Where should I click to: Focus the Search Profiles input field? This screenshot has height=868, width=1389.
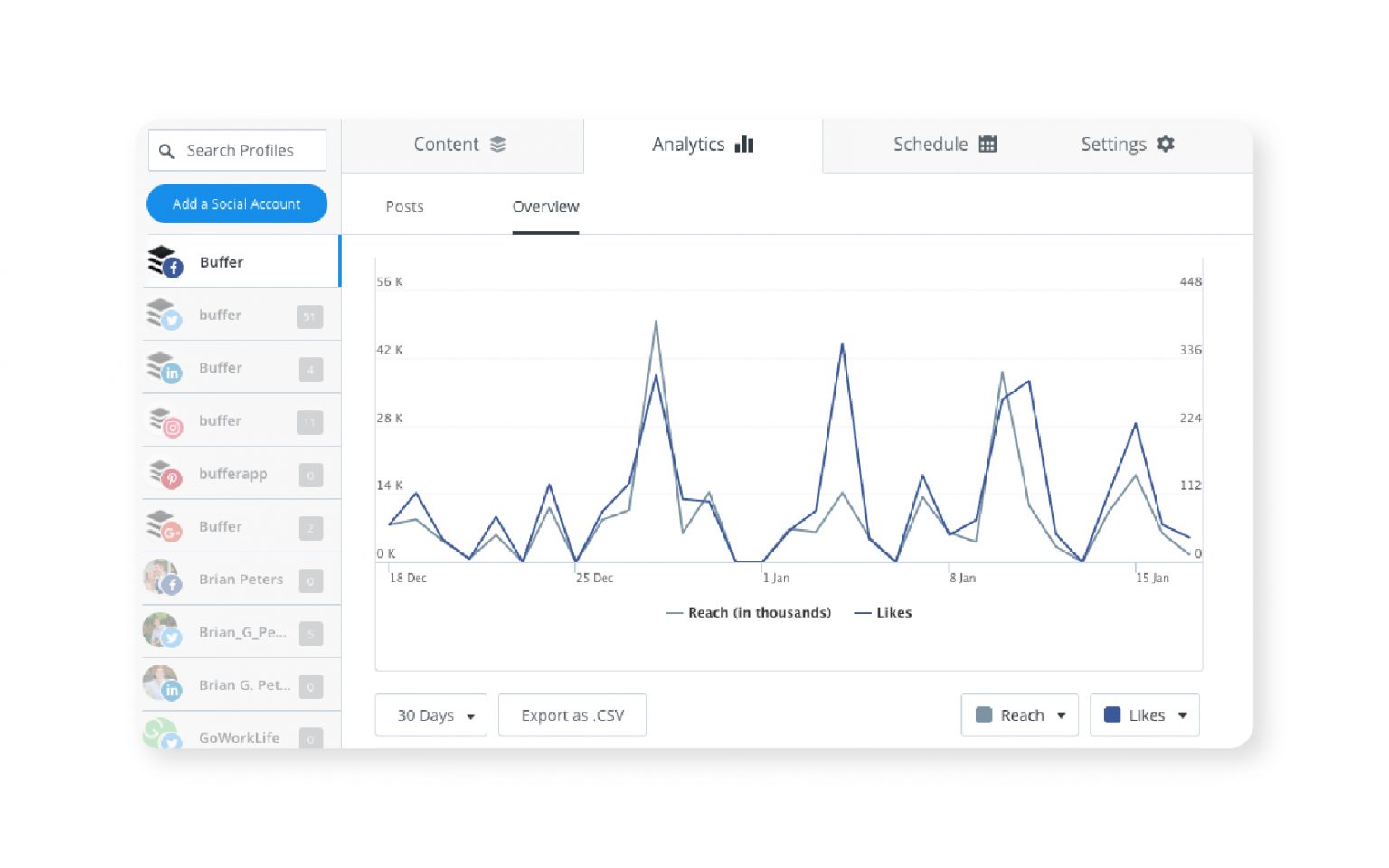(237, 150)
